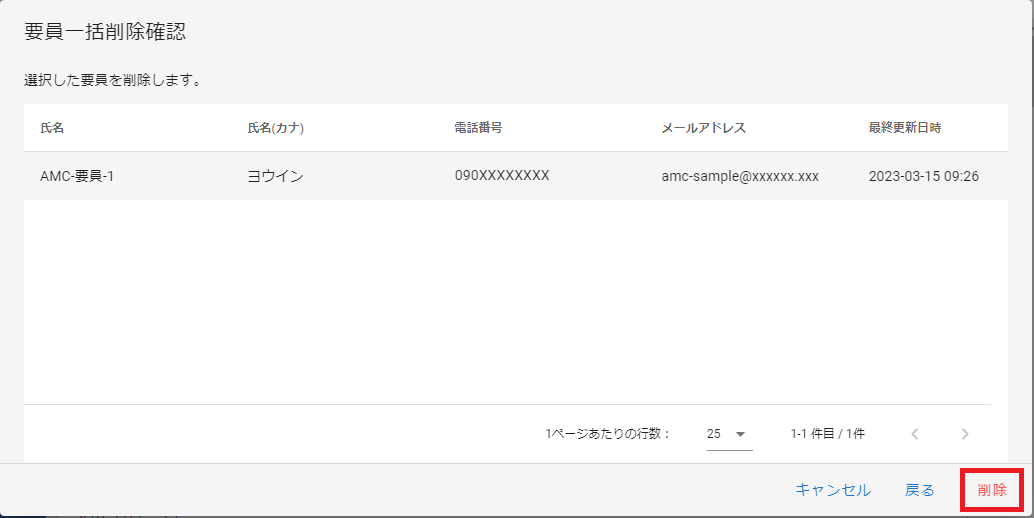The height and width of the screenshot is (518, 1034).
Task: Click the phone number 090XXXXXXXX cell
Action: (x=502, y=176)
